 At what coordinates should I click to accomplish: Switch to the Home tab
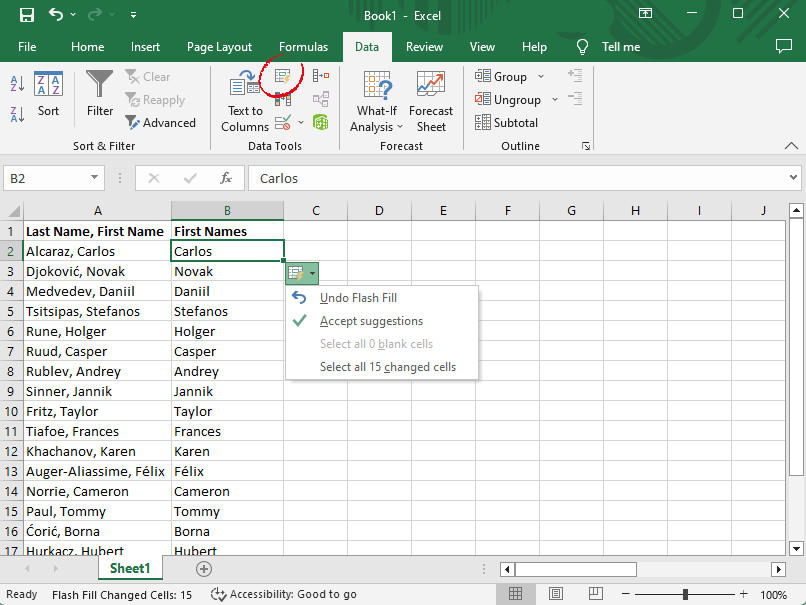click(x=87, y=47)
